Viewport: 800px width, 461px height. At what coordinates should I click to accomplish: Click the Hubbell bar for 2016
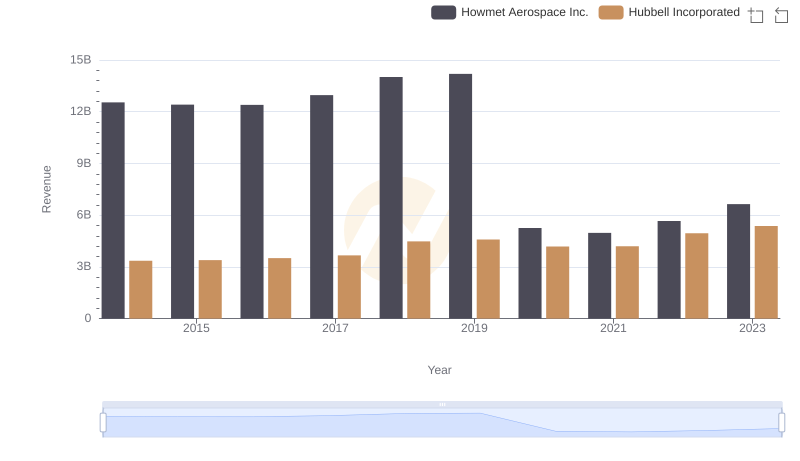[280, 288]
